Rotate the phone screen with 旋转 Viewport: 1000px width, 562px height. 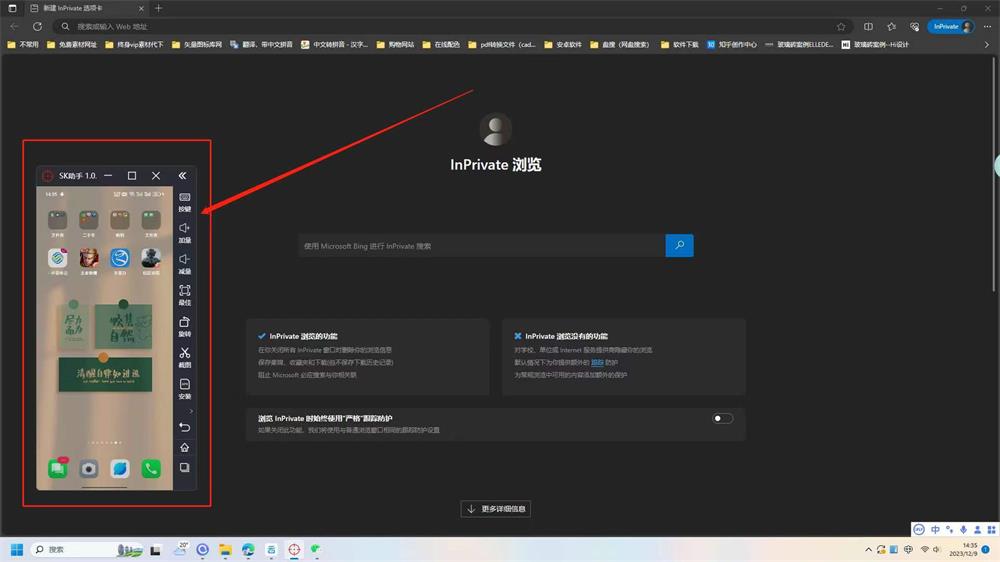coord(185,325)
